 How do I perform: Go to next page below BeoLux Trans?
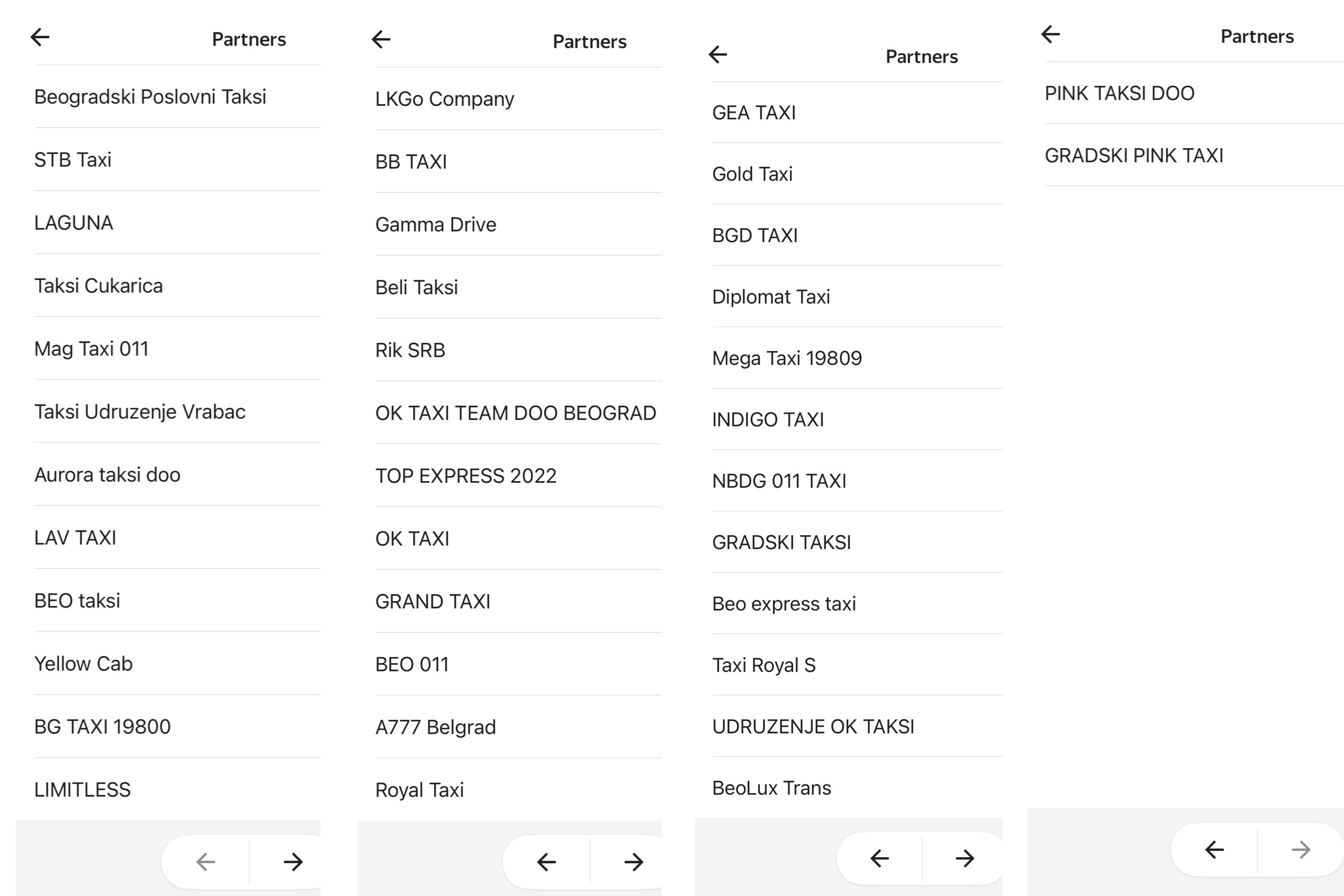pyautogui.click(x=964, y=858)
